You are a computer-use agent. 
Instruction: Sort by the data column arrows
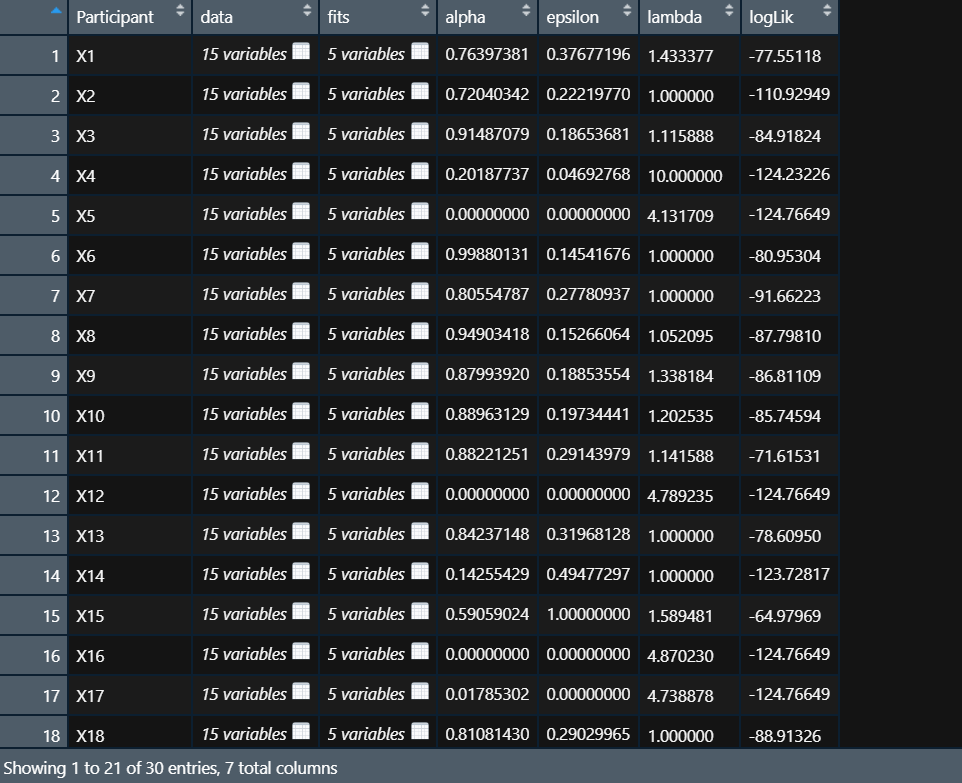307,10
